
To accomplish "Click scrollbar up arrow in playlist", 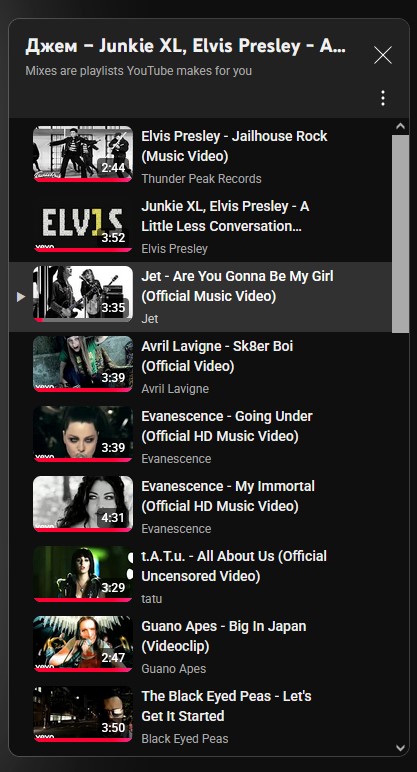I will click(400, 127).
